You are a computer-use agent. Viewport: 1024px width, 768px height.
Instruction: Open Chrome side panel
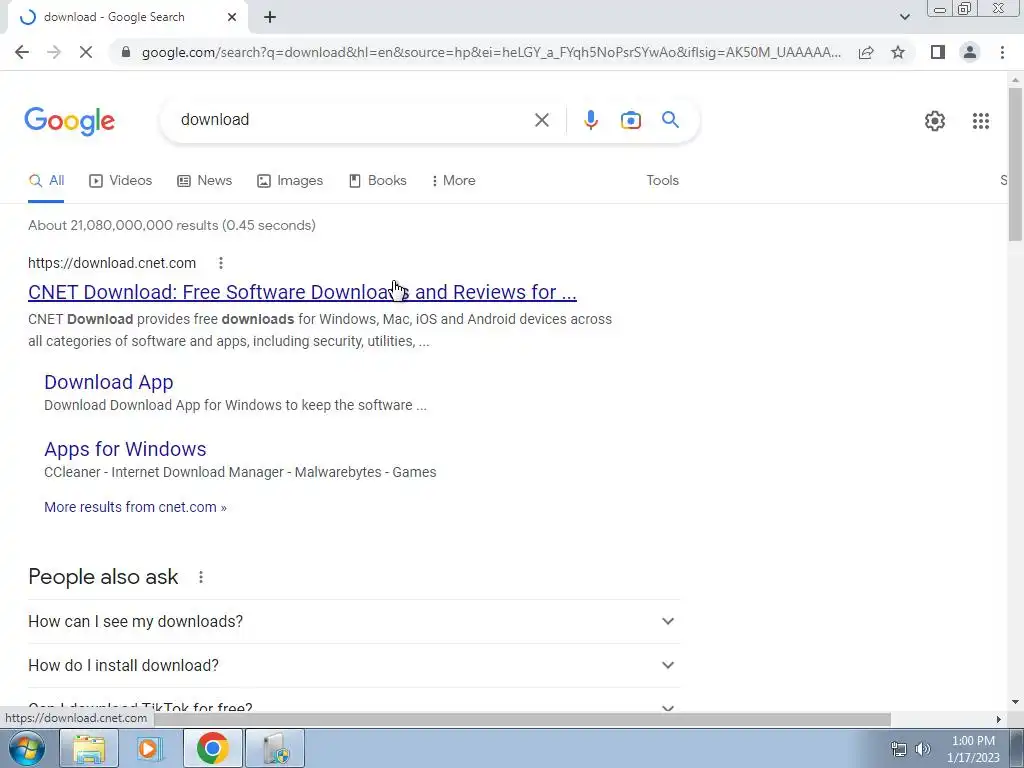coord(938,52)
